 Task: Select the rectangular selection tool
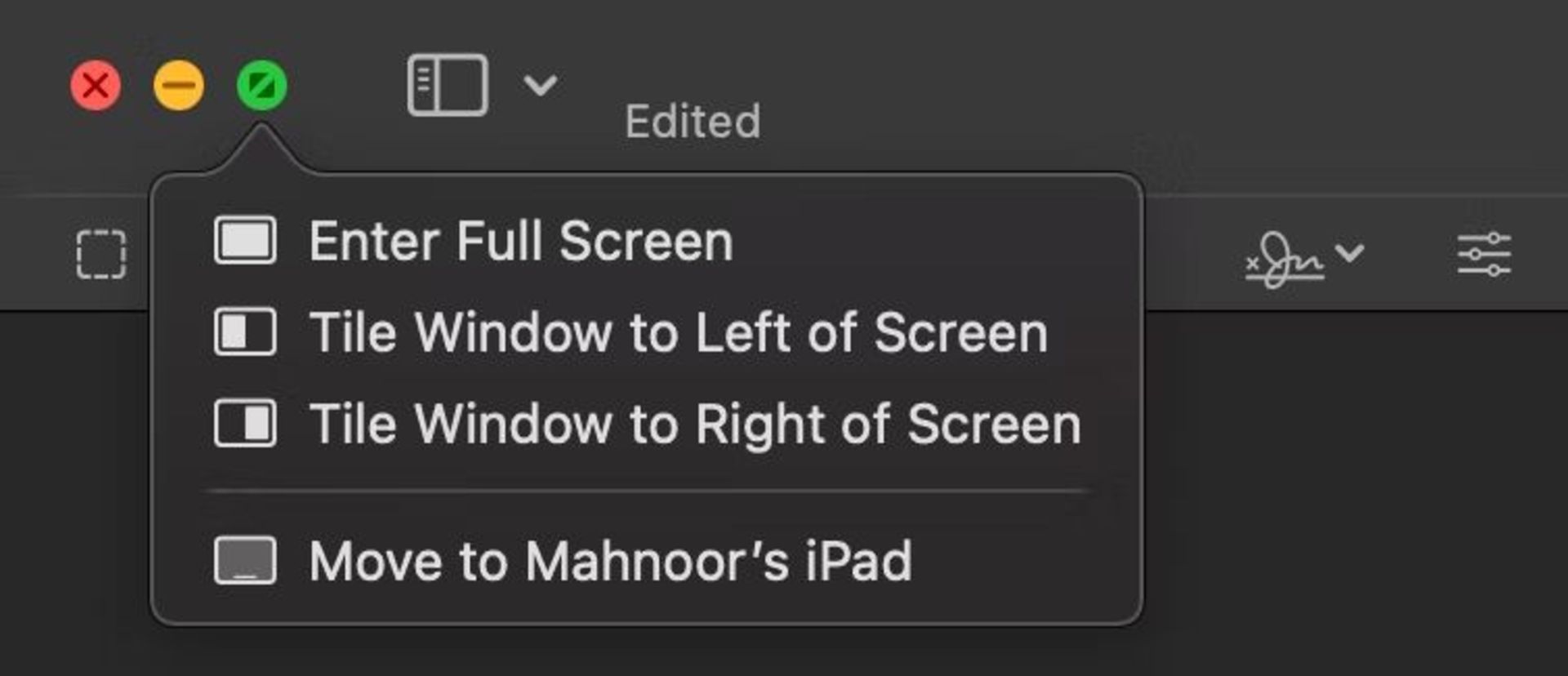[x=101, y=254]
